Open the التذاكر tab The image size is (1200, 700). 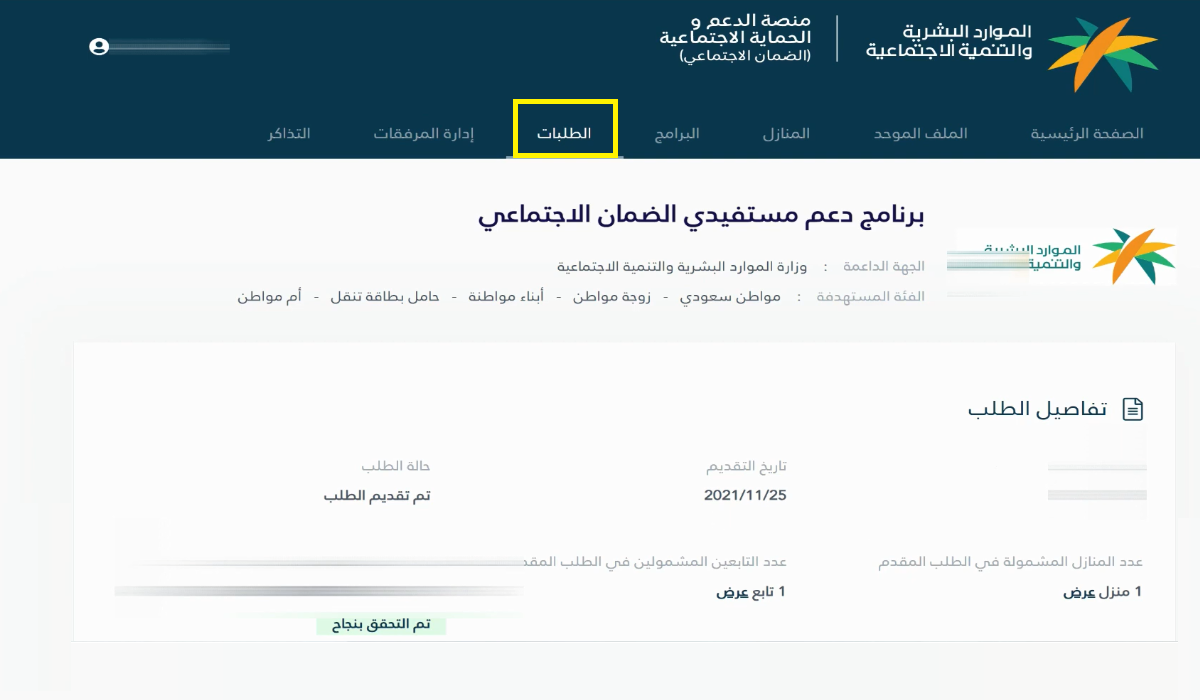point(289,134)
